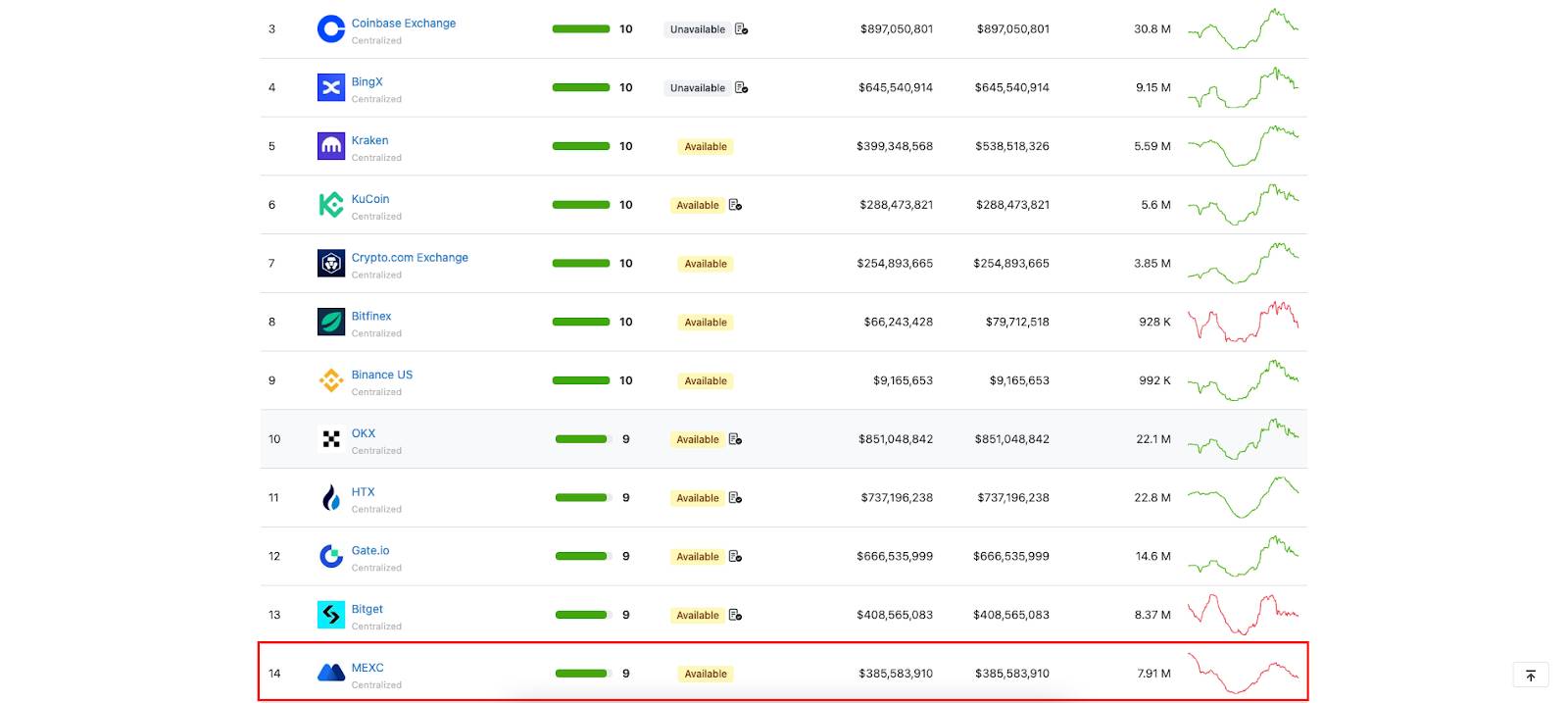Open the BingX exchange link
This screenshot has height=703, width=1568.
click(367, 82)
